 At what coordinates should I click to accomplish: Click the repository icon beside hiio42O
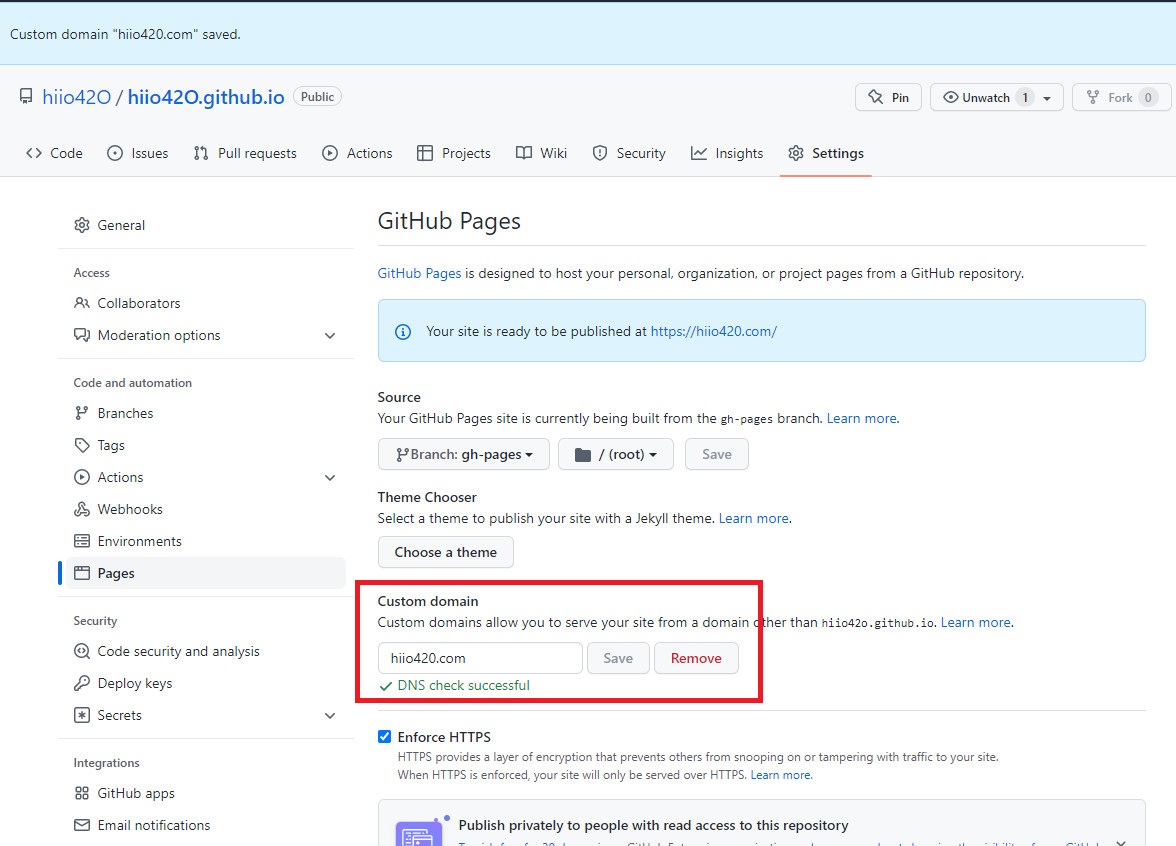point(26,96)
